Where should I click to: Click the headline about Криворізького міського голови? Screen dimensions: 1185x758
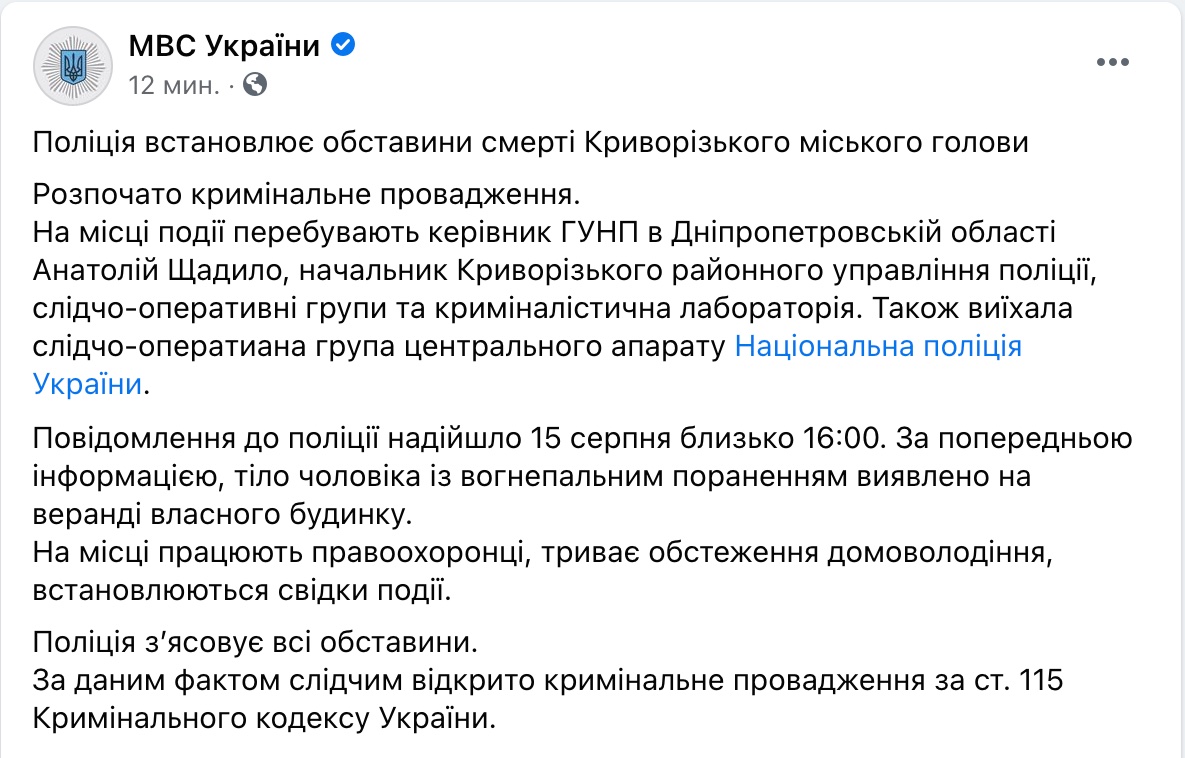pos(531,142)
